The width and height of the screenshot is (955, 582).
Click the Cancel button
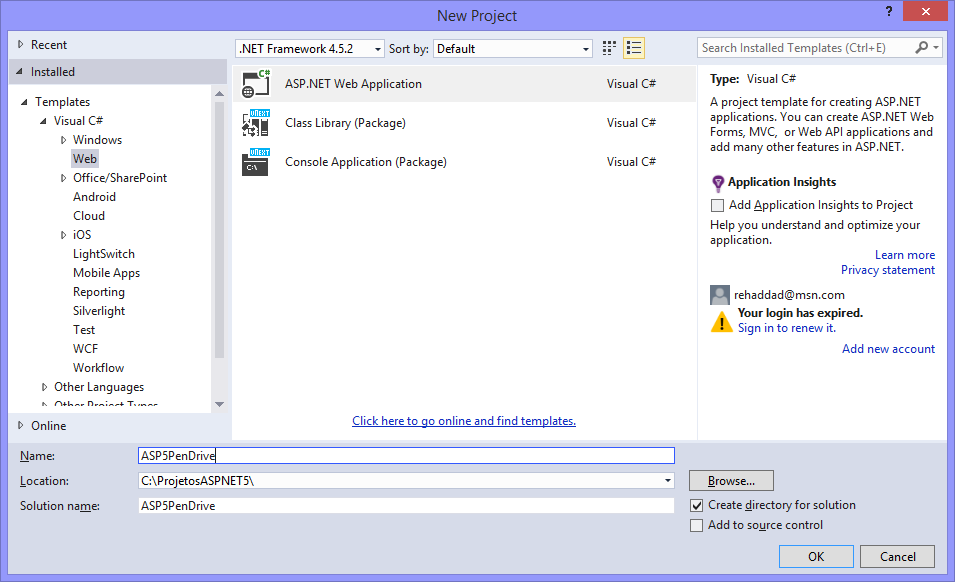pyautogui.click(x=897, y=556)
